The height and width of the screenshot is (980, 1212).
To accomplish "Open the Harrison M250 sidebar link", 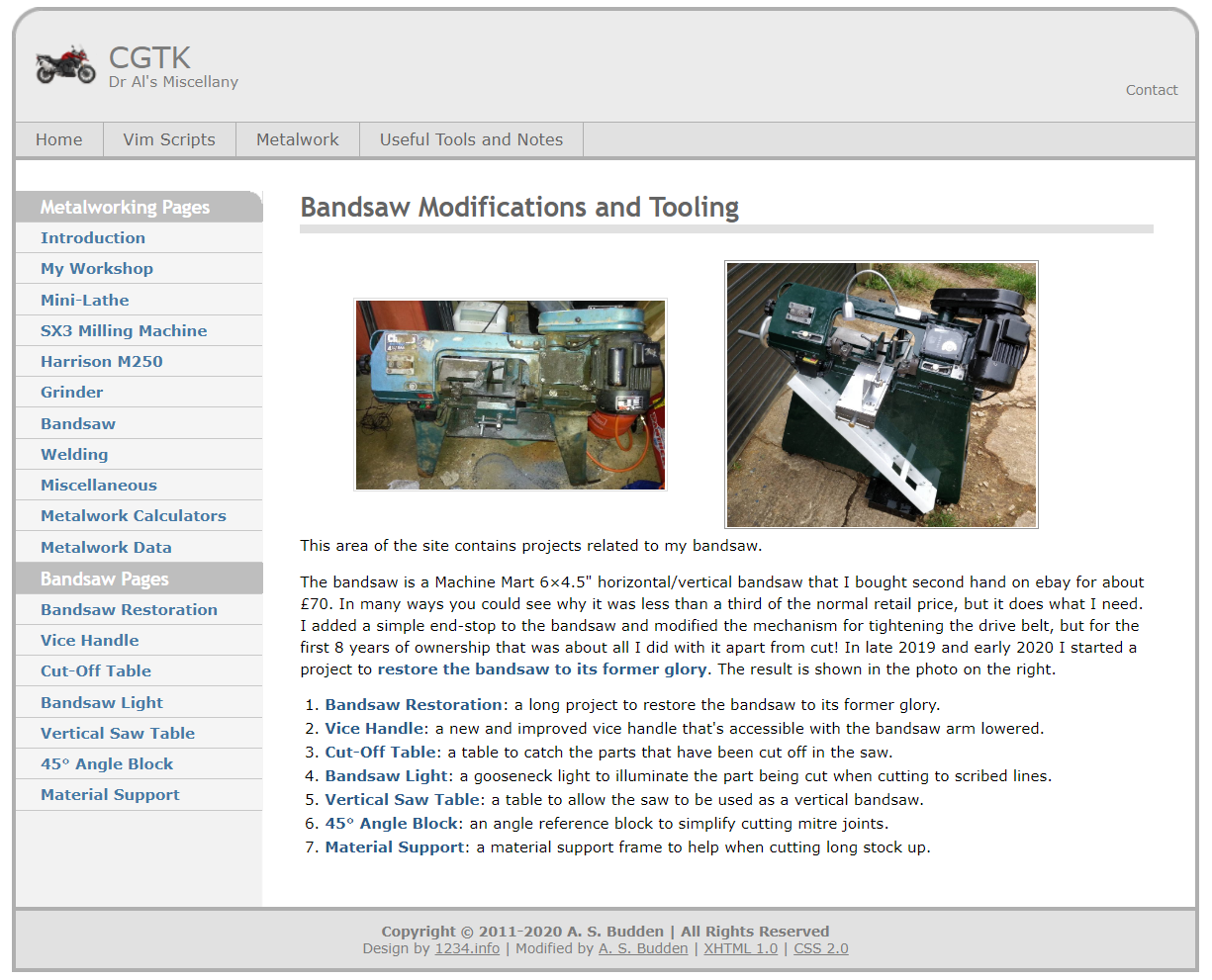I will tap(102, 361).
